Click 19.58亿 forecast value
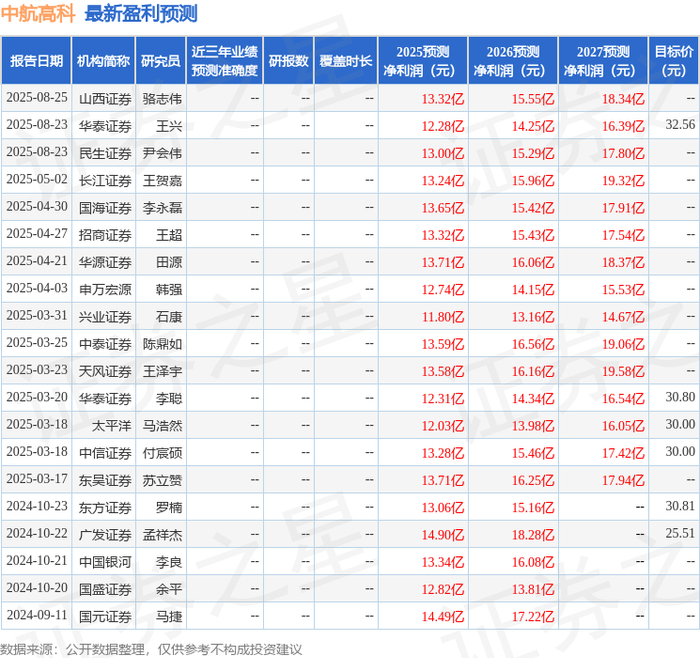Screen dimensions: 700x658 [x=623, y=371]
